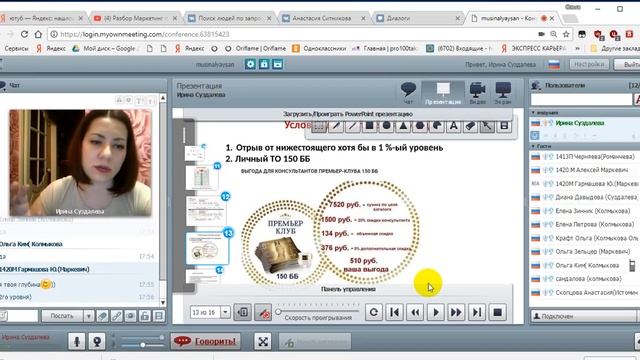Image resolution: width=640 pixels, height=360 pixels.
Task: Open the color palette tool
Action: click(437, 126)
